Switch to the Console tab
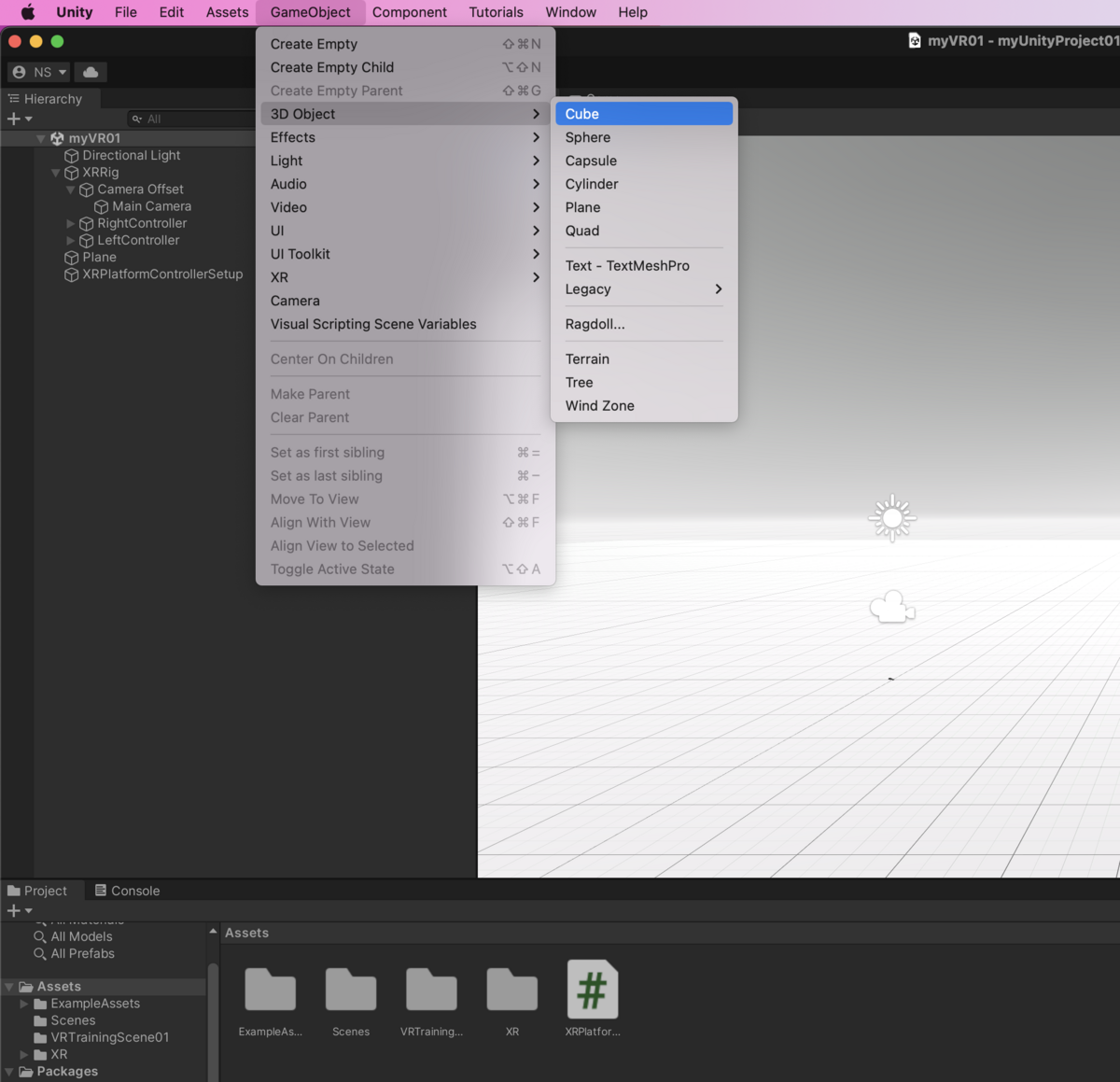The width and height of the screenshot is (1120, 1082). (127, 891)
